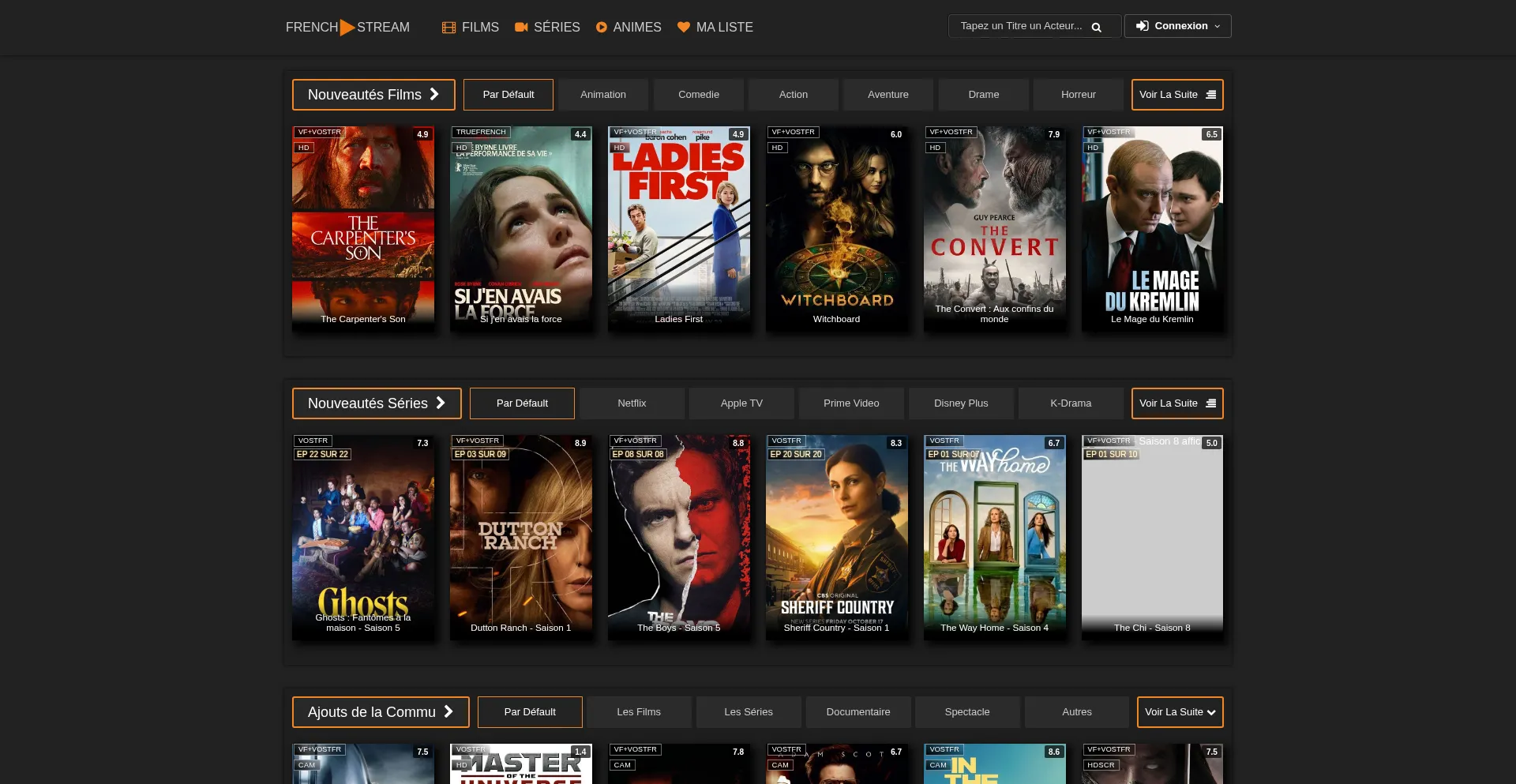Open the Master of the Universe community poster
Image resolution: width=1516 pixels, height=784 pixels.
click(x=521, y=764)
